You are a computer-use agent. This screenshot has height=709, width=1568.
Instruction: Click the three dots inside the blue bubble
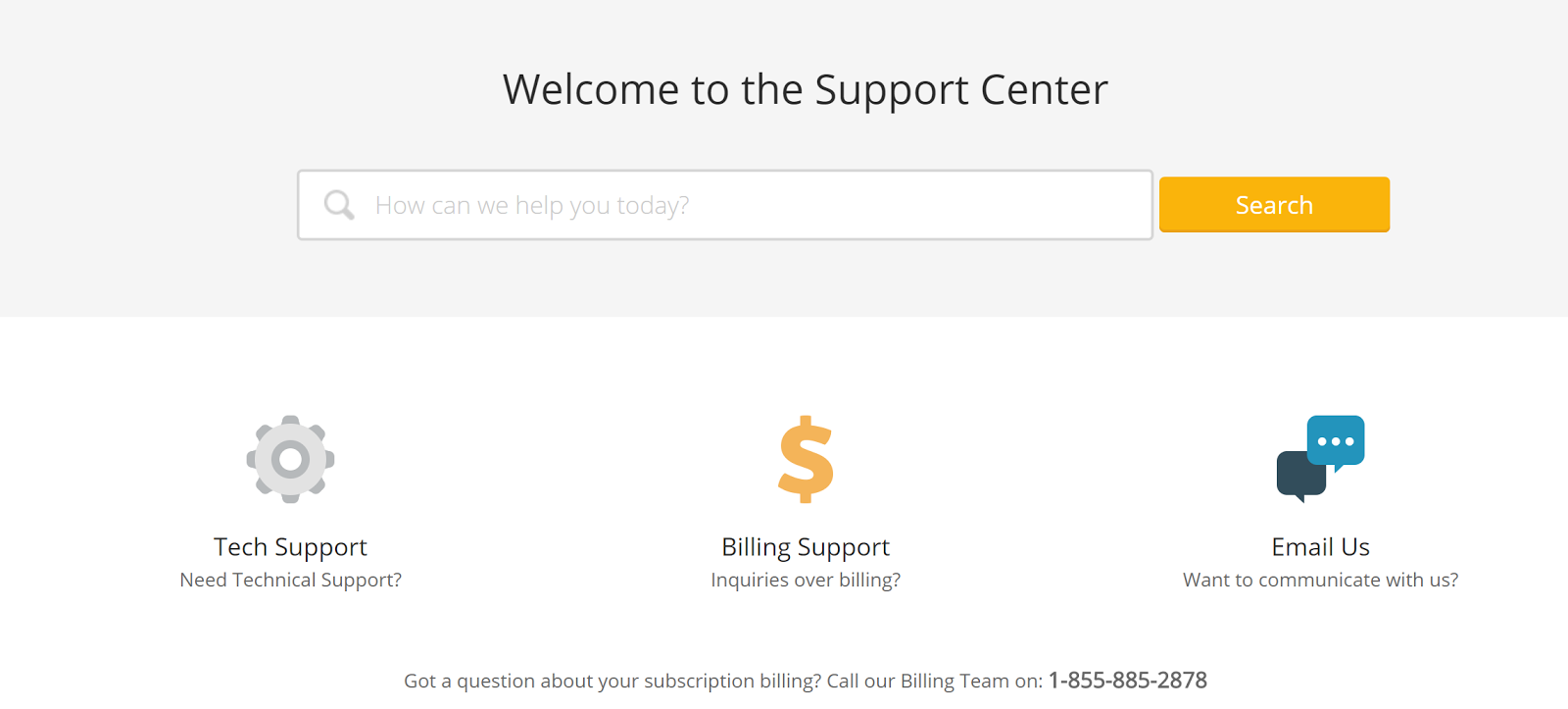[1336, 441]
